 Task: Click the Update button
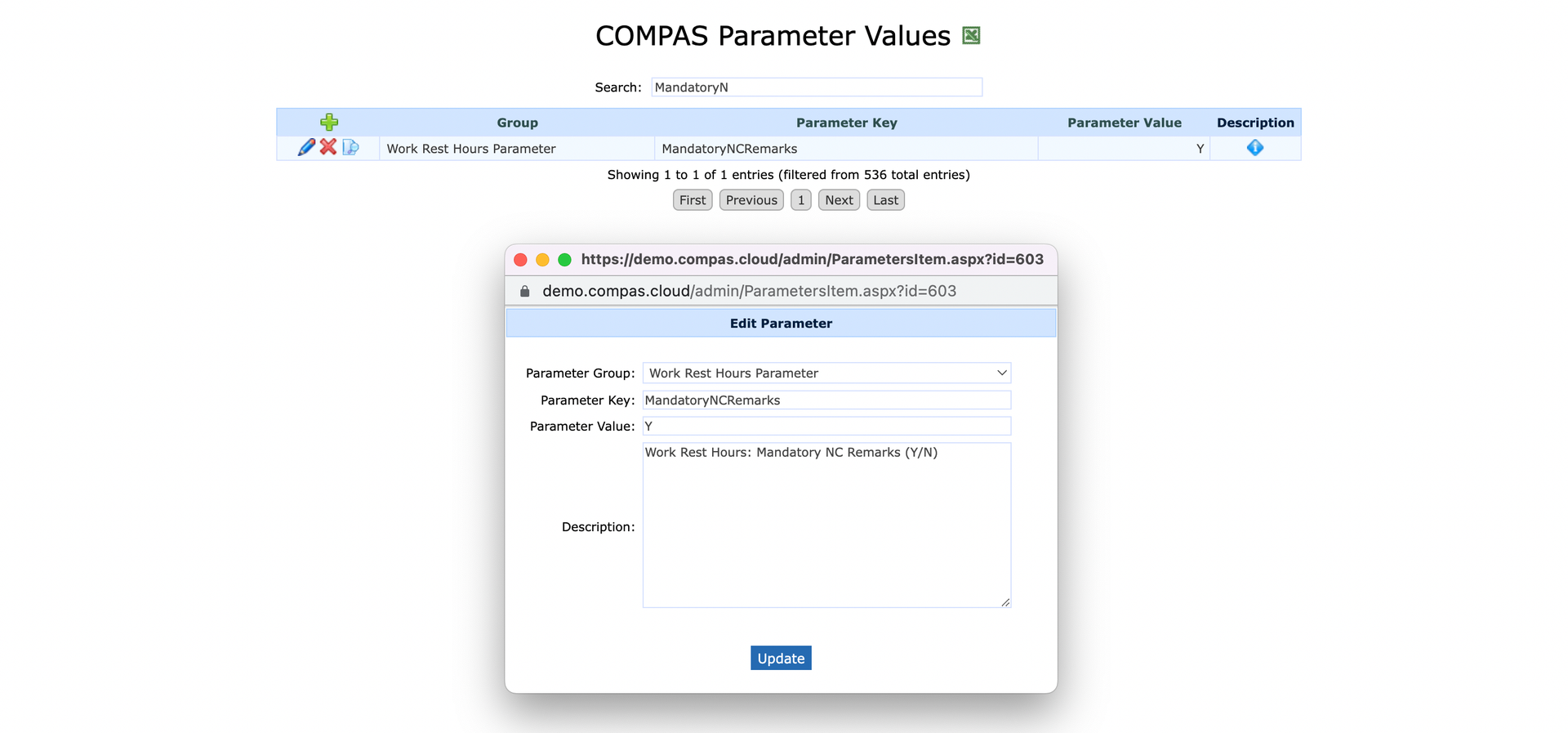pyautogui.click(x=781, y=658)
